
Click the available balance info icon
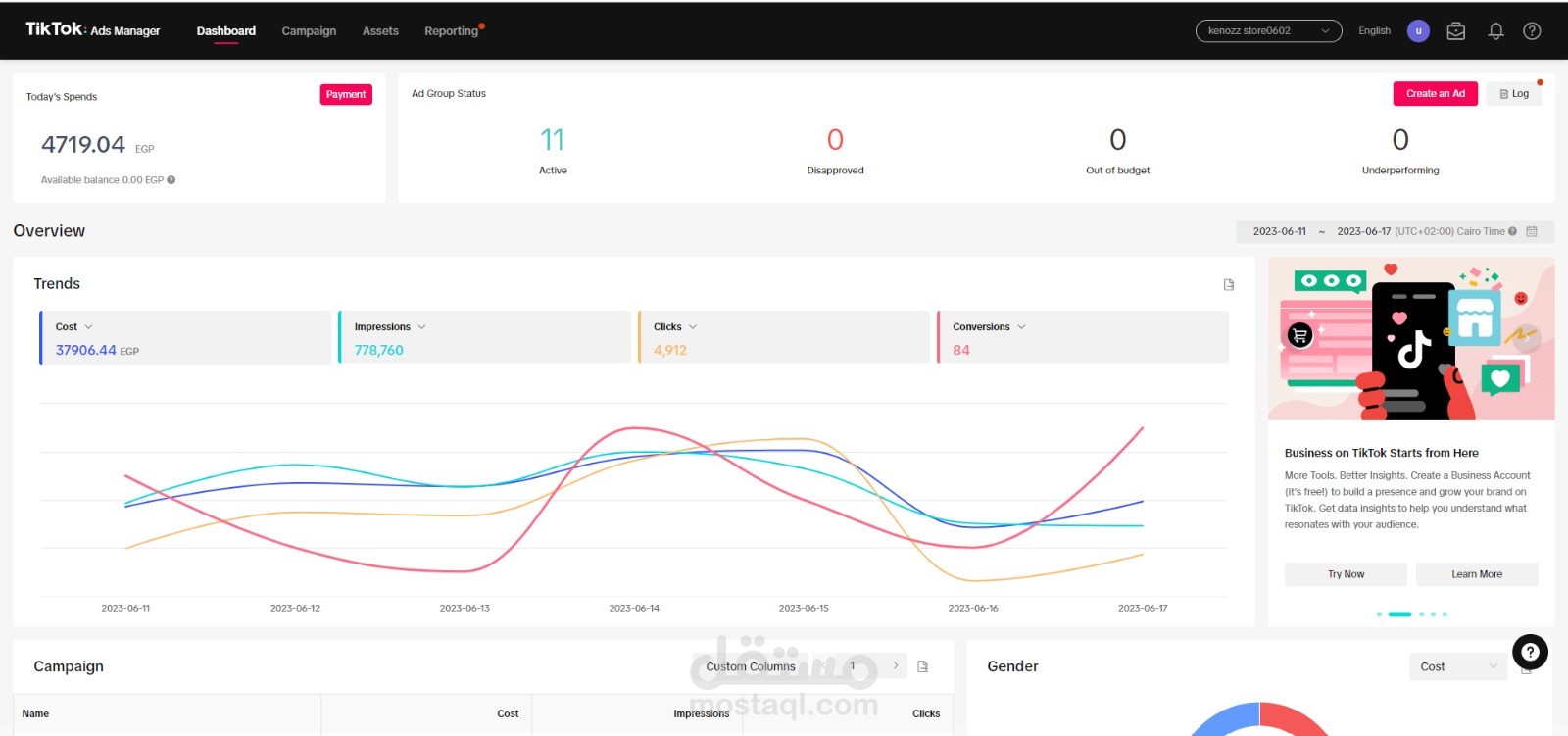(171, 180)
